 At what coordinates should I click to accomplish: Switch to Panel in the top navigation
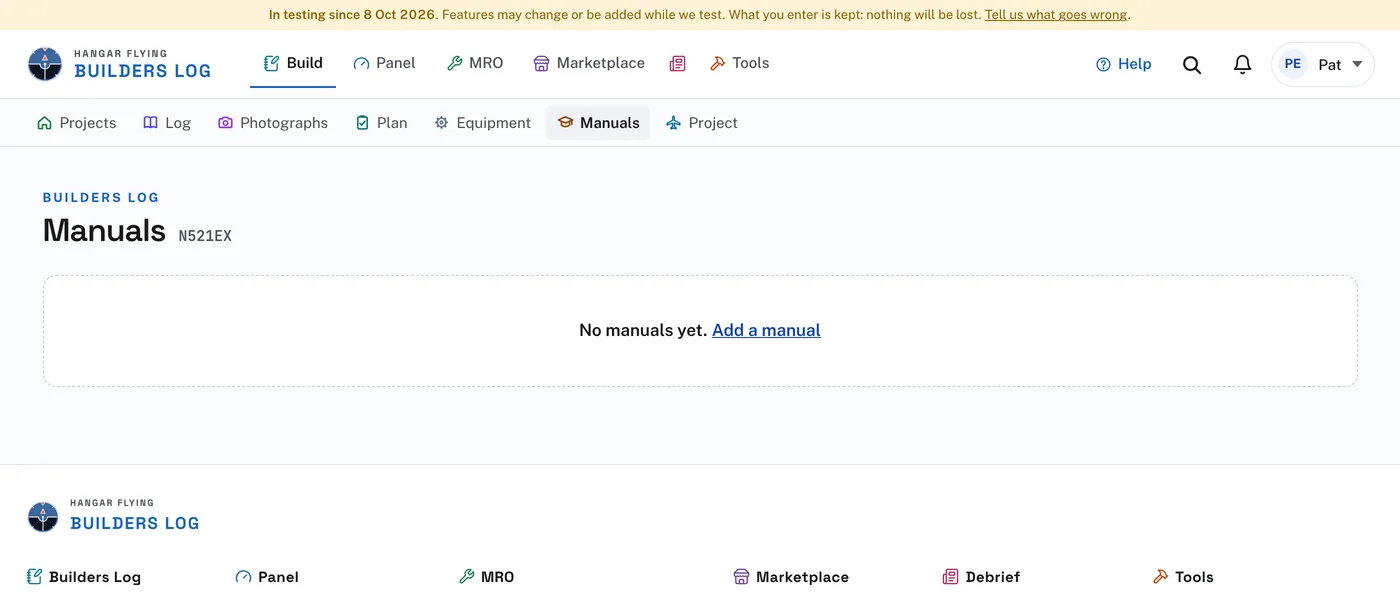[384, 63]
